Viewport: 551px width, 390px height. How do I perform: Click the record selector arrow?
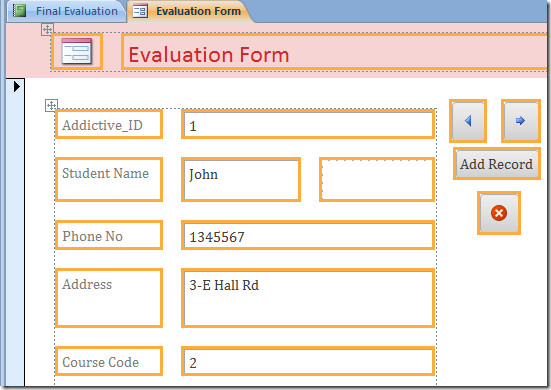[17, 86]
